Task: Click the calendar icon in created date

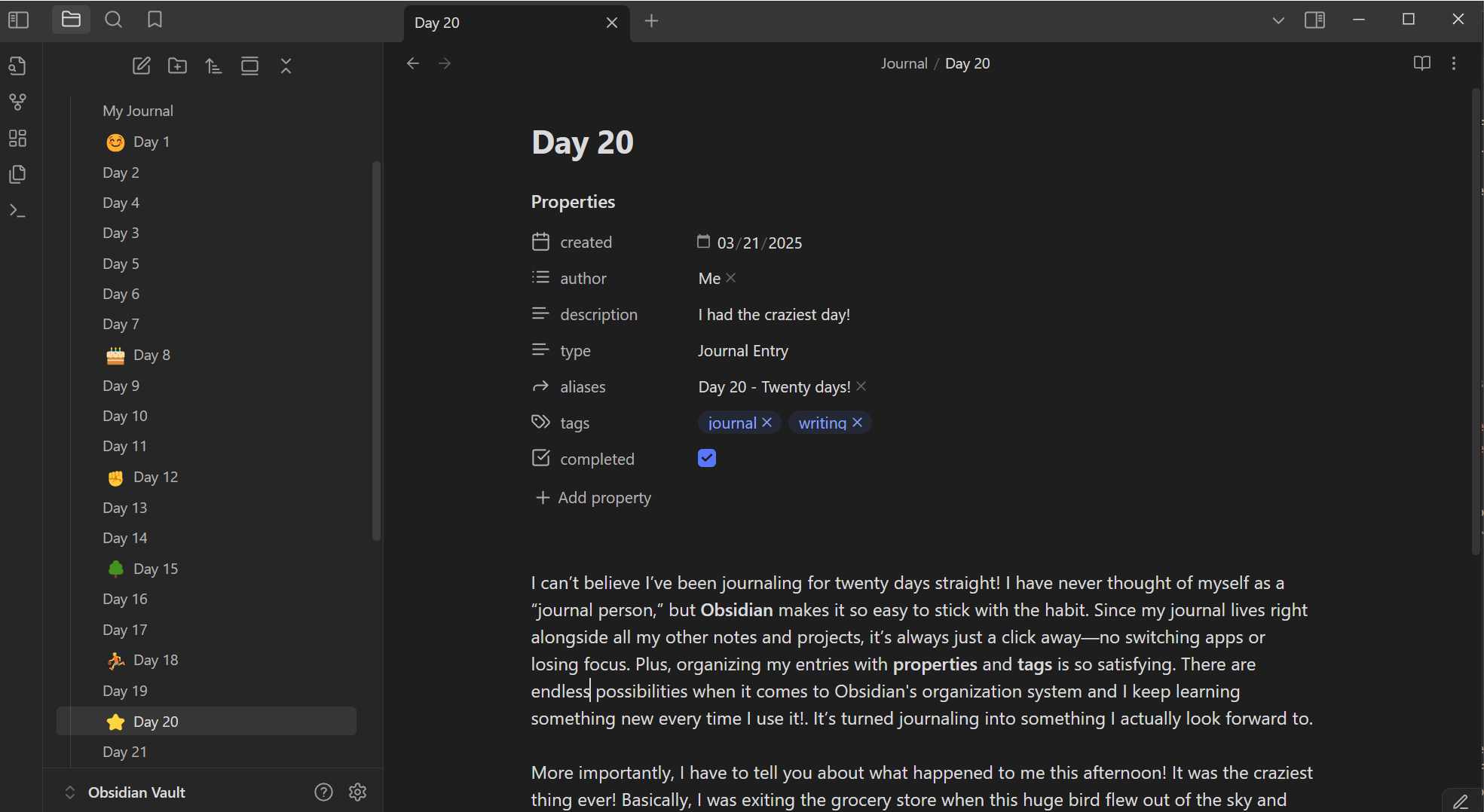Action: pyautogui.click(x=703, y=242)
